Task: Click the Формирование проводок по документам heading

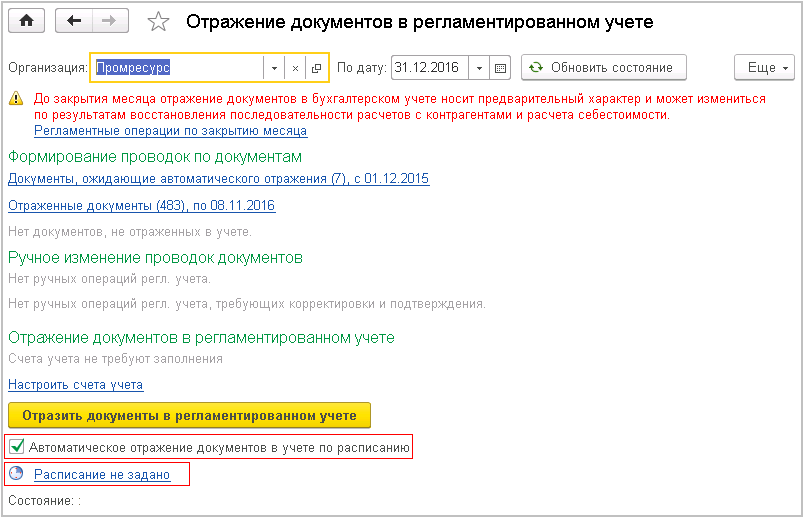Action: tap(155, 156)
